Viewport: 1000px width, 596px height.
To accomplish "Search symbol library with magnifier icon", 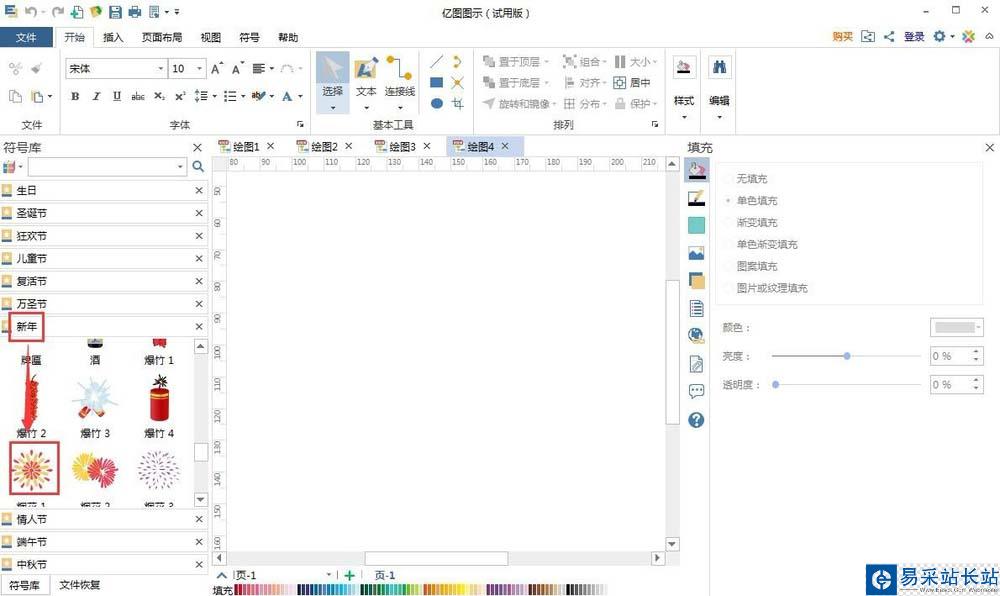I will 198,166.
